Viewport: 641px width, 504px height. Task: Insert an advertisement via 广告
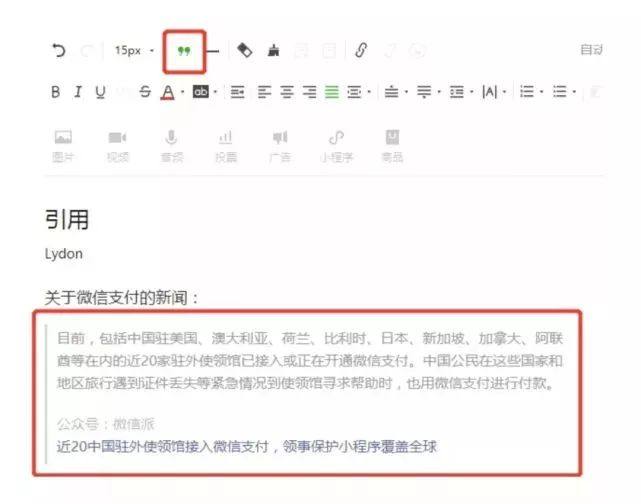(x=280, y=146)
